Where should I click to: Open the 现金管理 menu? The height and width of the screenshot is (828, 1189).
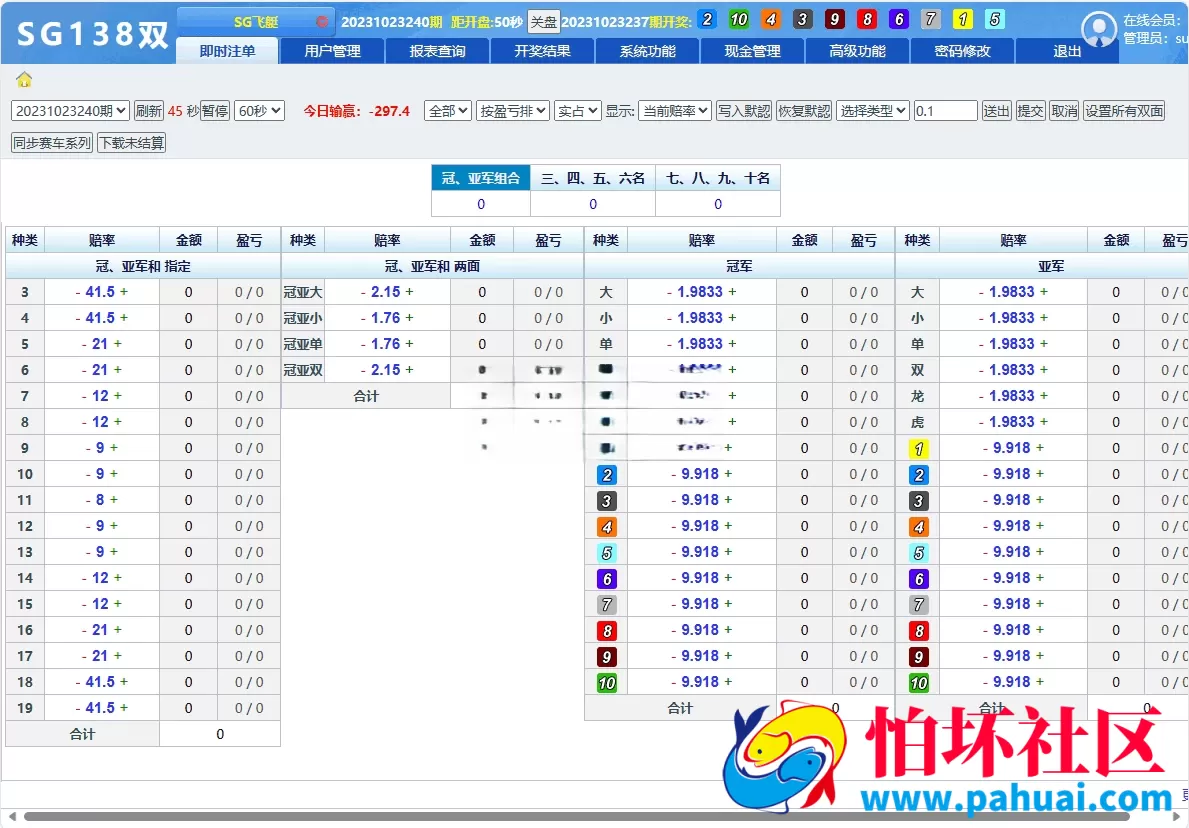pyautogui.click(x=752, y=51)
